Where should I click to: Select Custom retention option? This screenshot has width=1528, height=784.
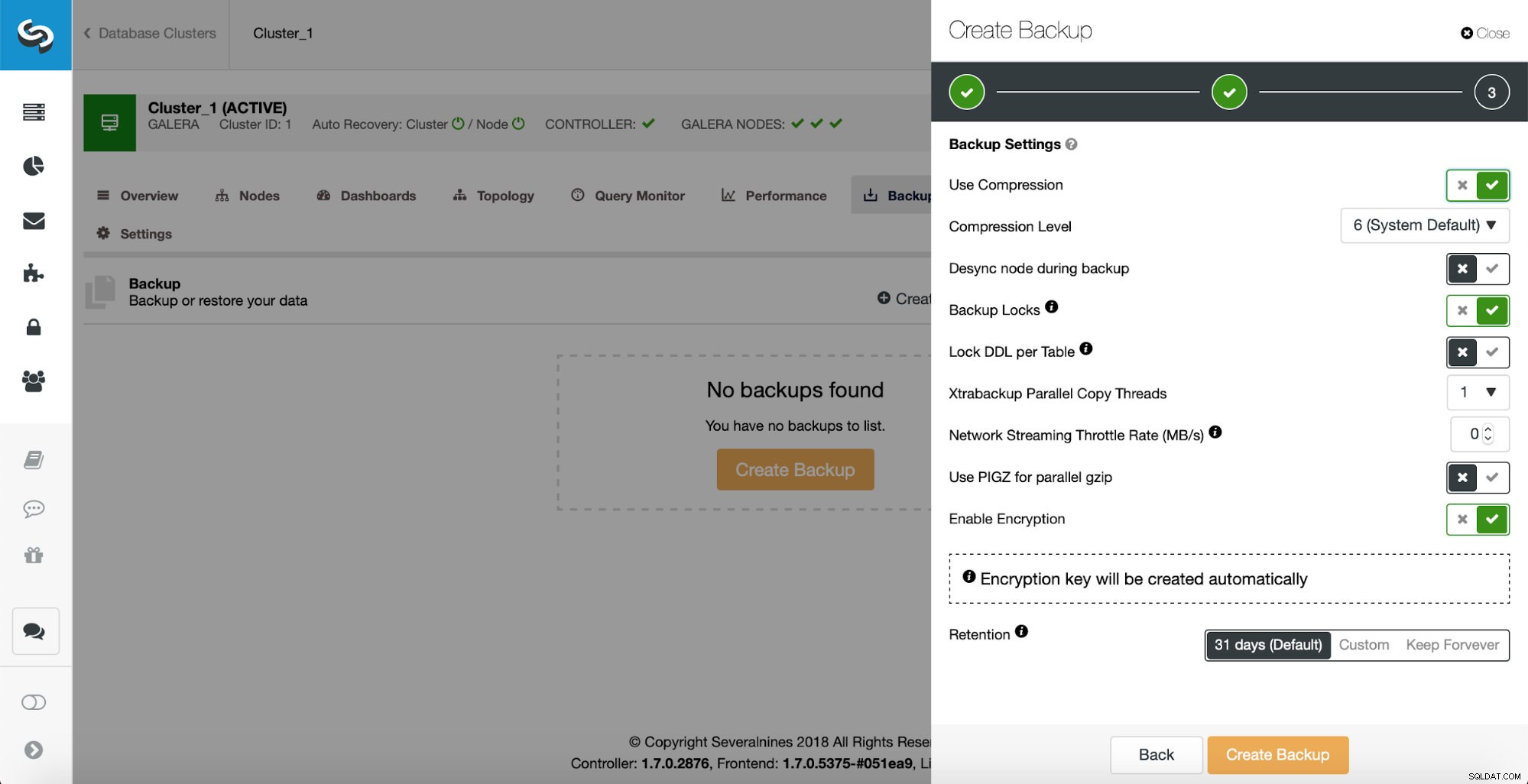point(1364,645)
